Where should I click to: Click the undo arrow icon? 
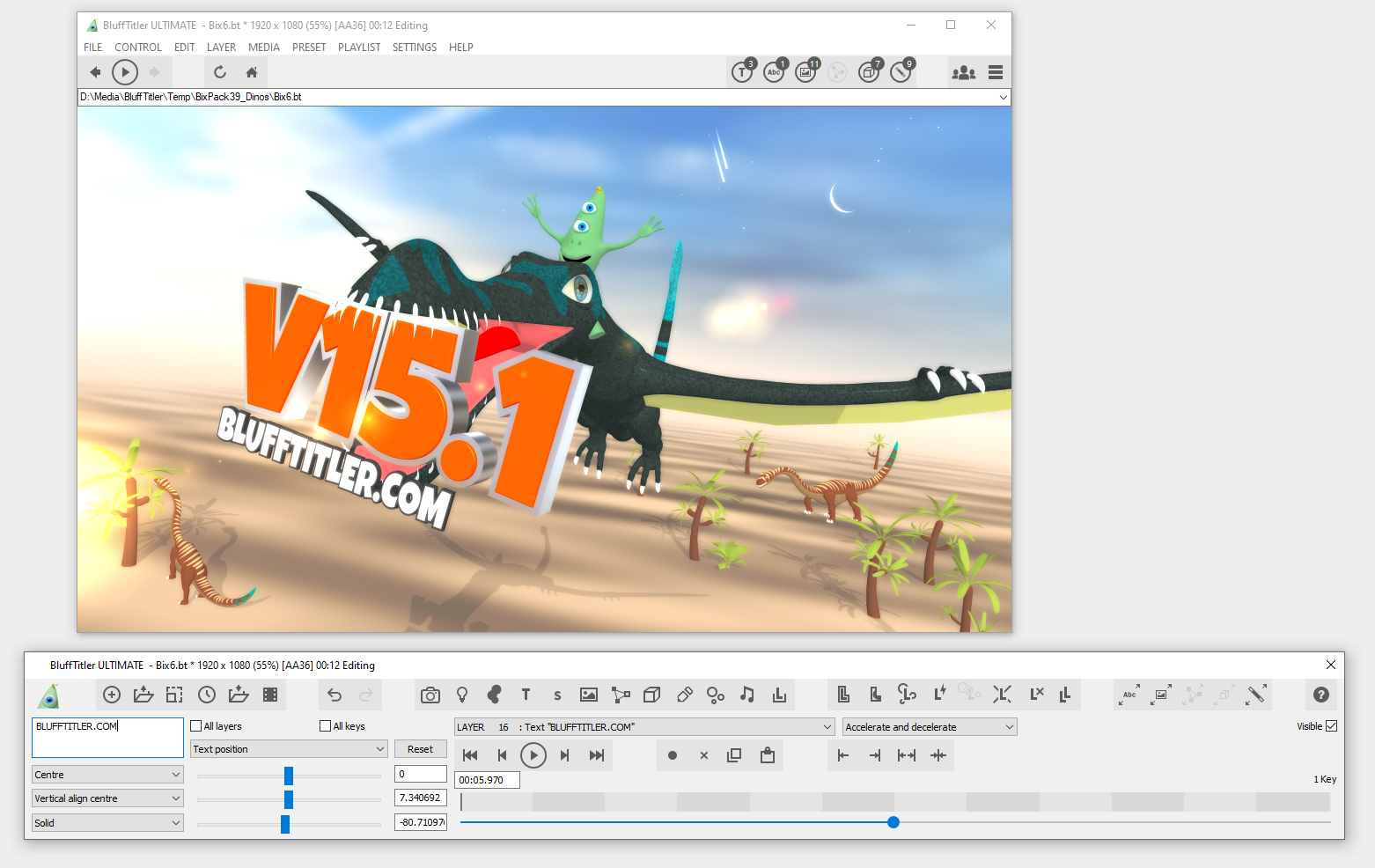(335, 695)
